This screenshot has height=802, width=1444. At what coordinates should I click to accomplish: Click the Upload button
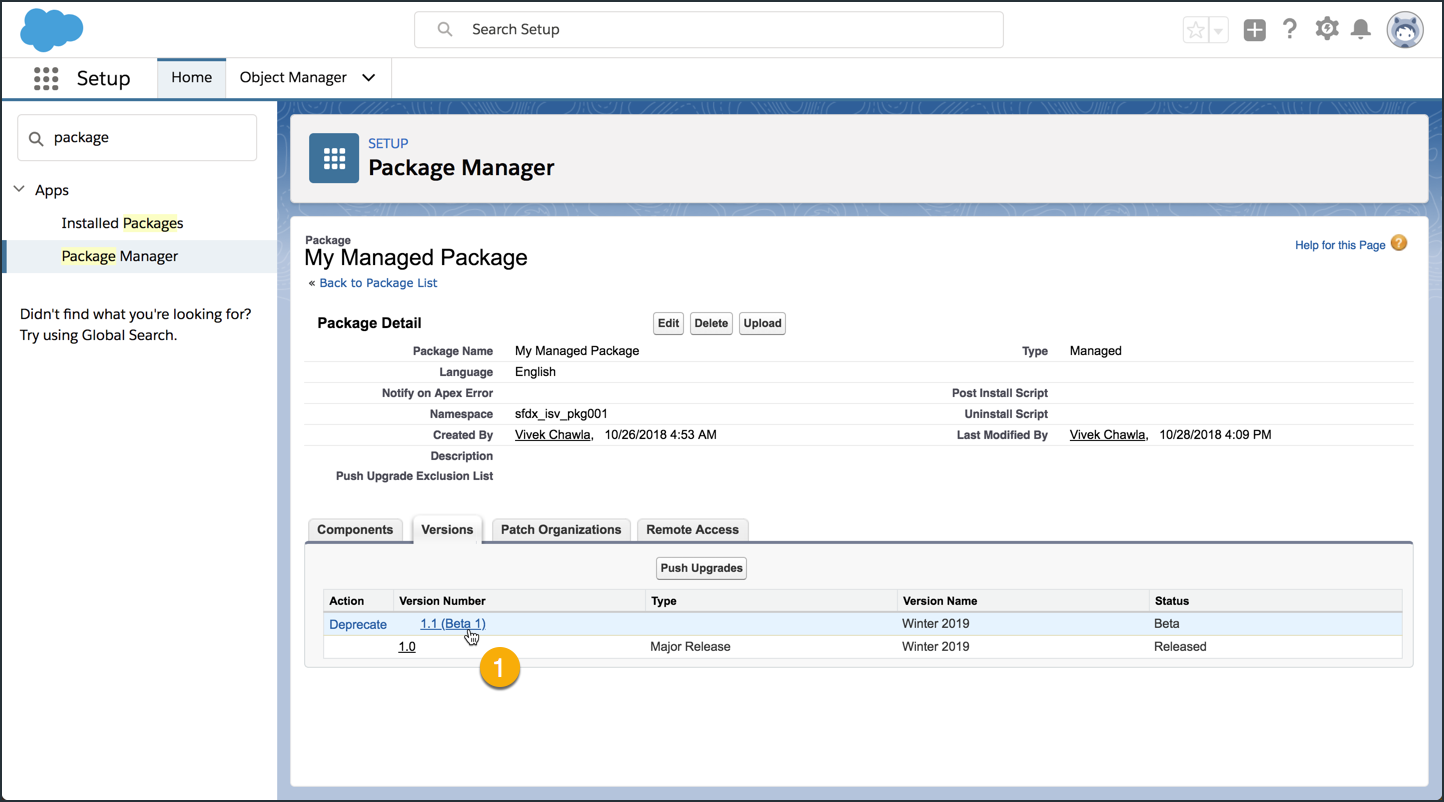(x=762, y=323)
